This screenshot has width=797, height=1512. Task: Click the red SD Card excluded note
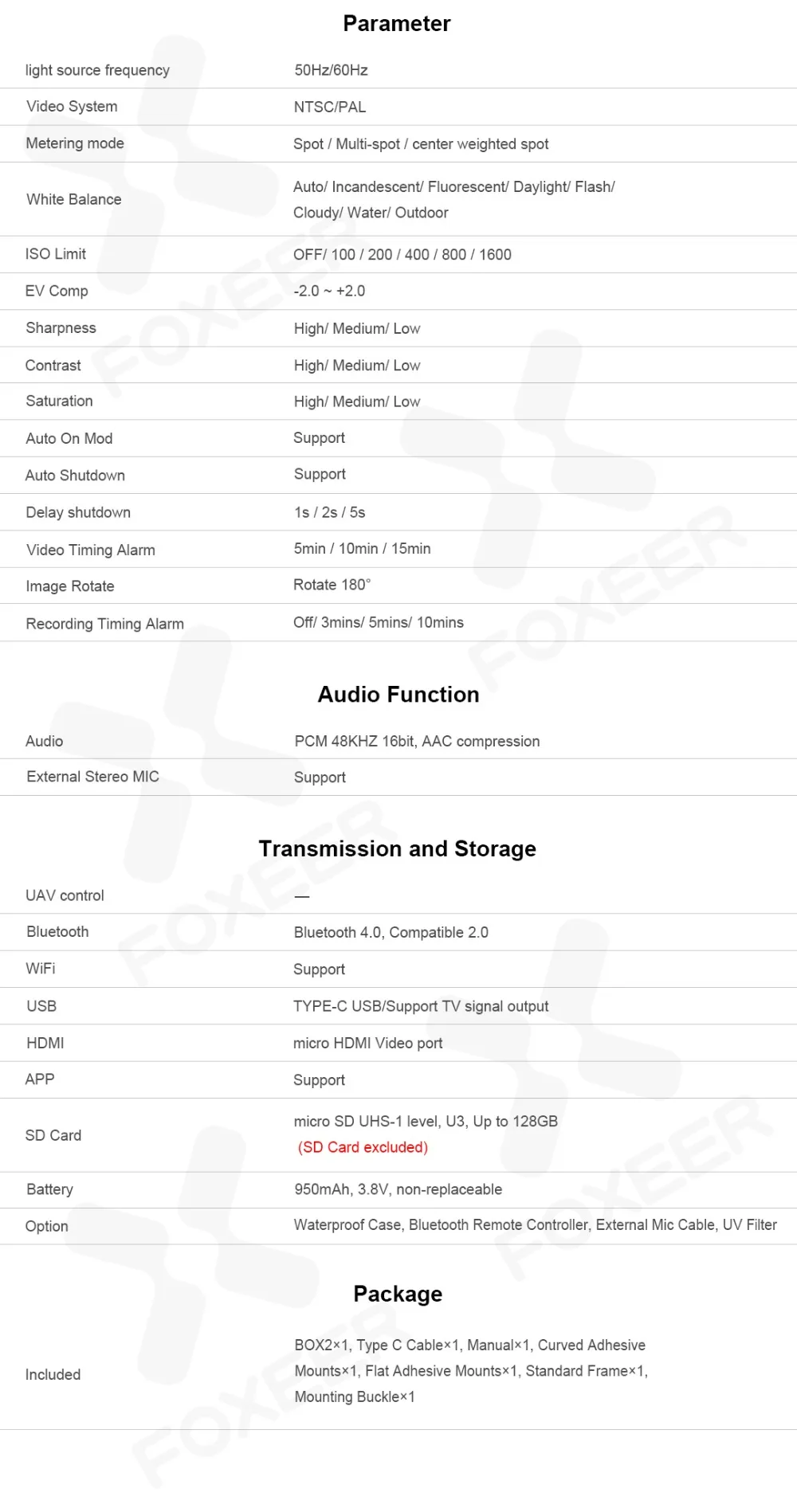tap(363, 1147)
